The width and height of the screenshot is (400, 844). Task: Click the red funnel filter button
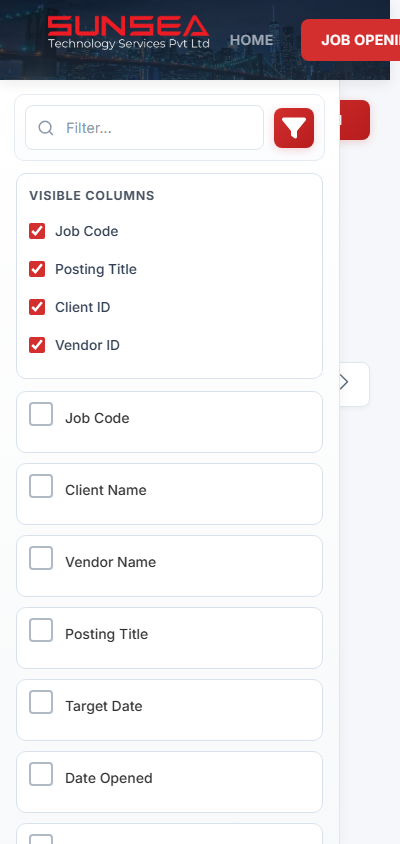click(294, 128)
